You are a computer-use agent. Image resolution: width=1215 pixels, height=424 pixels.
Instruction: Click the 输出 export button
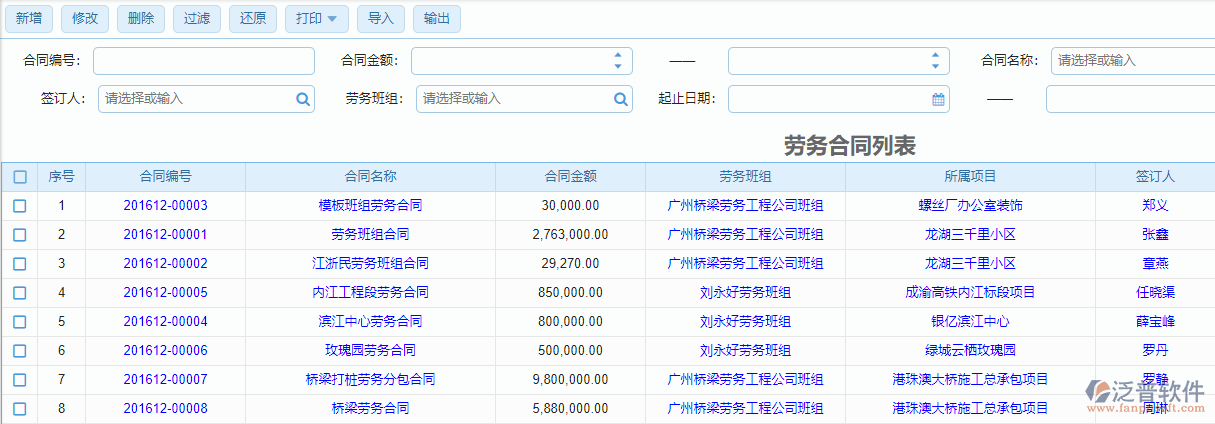point(437,18)
